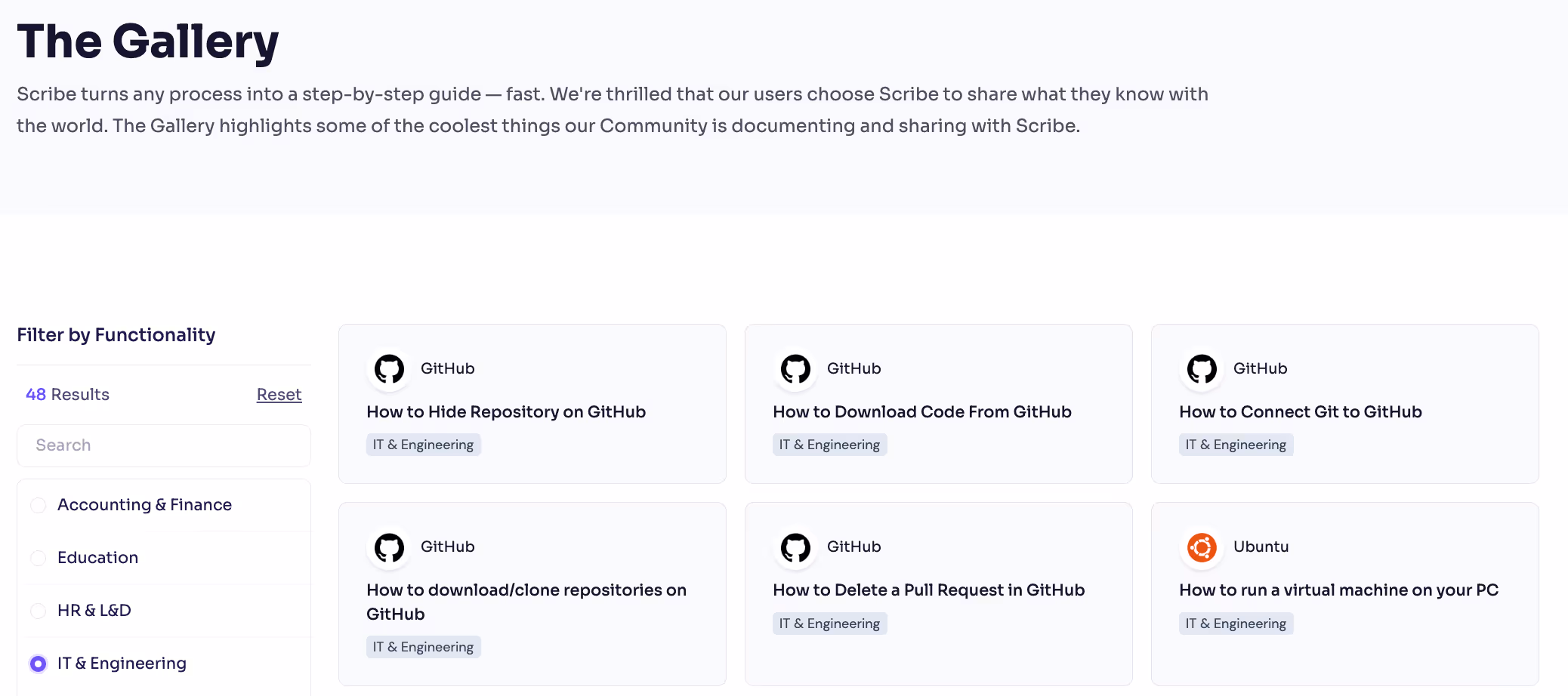Click GitHub icon on Delete Pull Request card

click(796, 547)
